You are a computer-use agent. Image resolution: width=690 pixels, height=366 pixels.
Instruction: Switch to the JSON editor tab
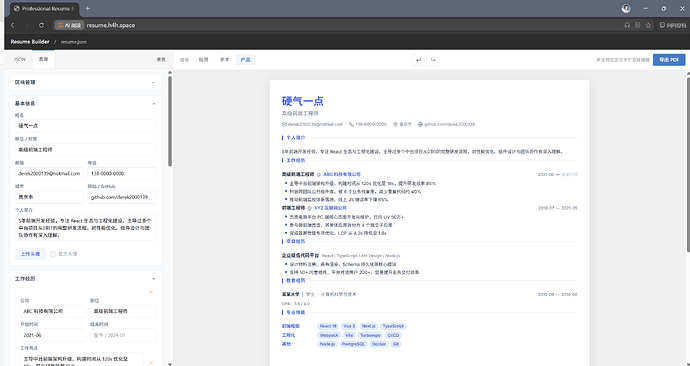(20, 59)
